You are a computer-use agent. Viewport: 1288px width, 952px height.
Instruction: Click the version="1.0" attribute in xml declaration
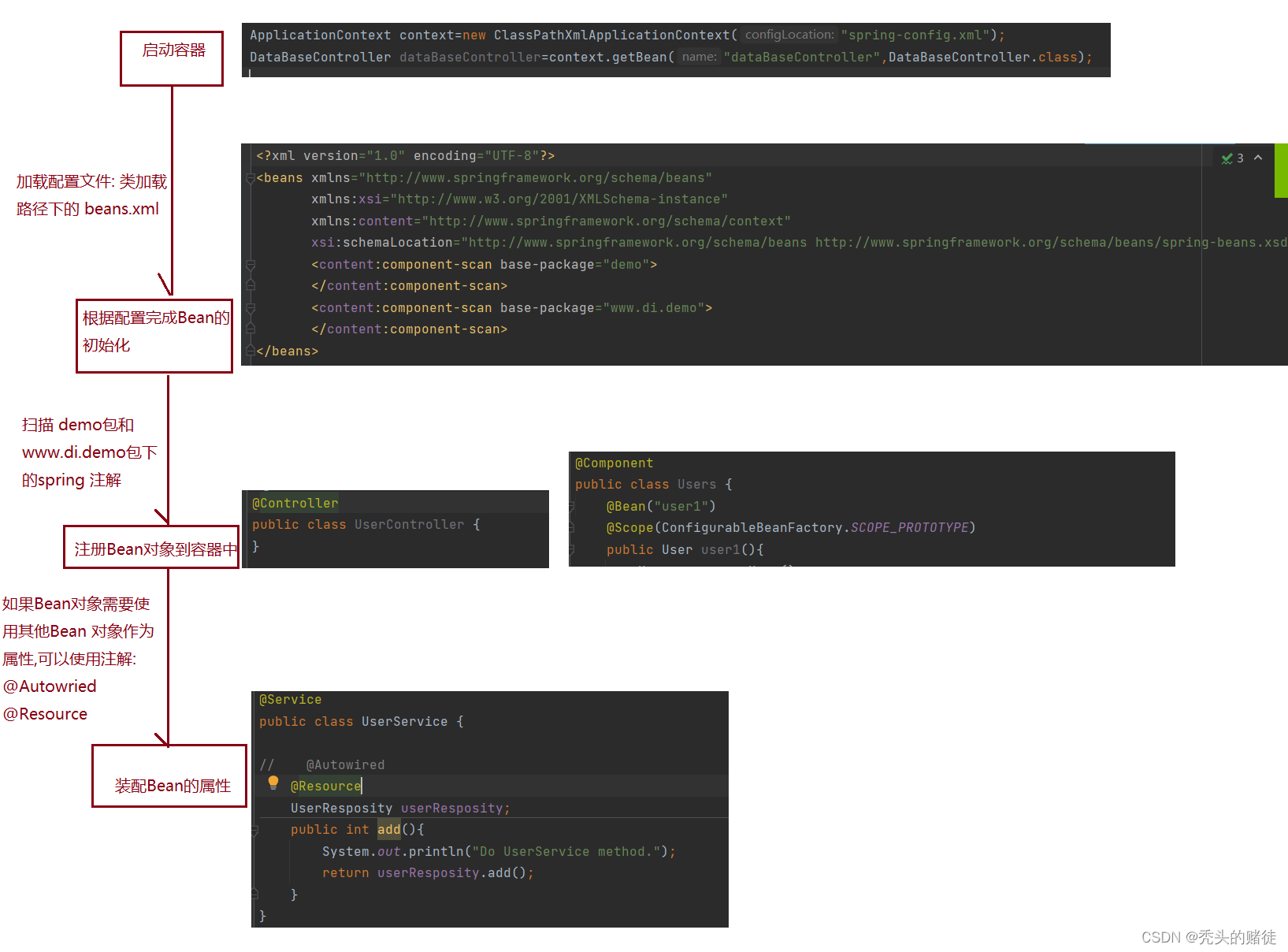[x=354, y=156]
